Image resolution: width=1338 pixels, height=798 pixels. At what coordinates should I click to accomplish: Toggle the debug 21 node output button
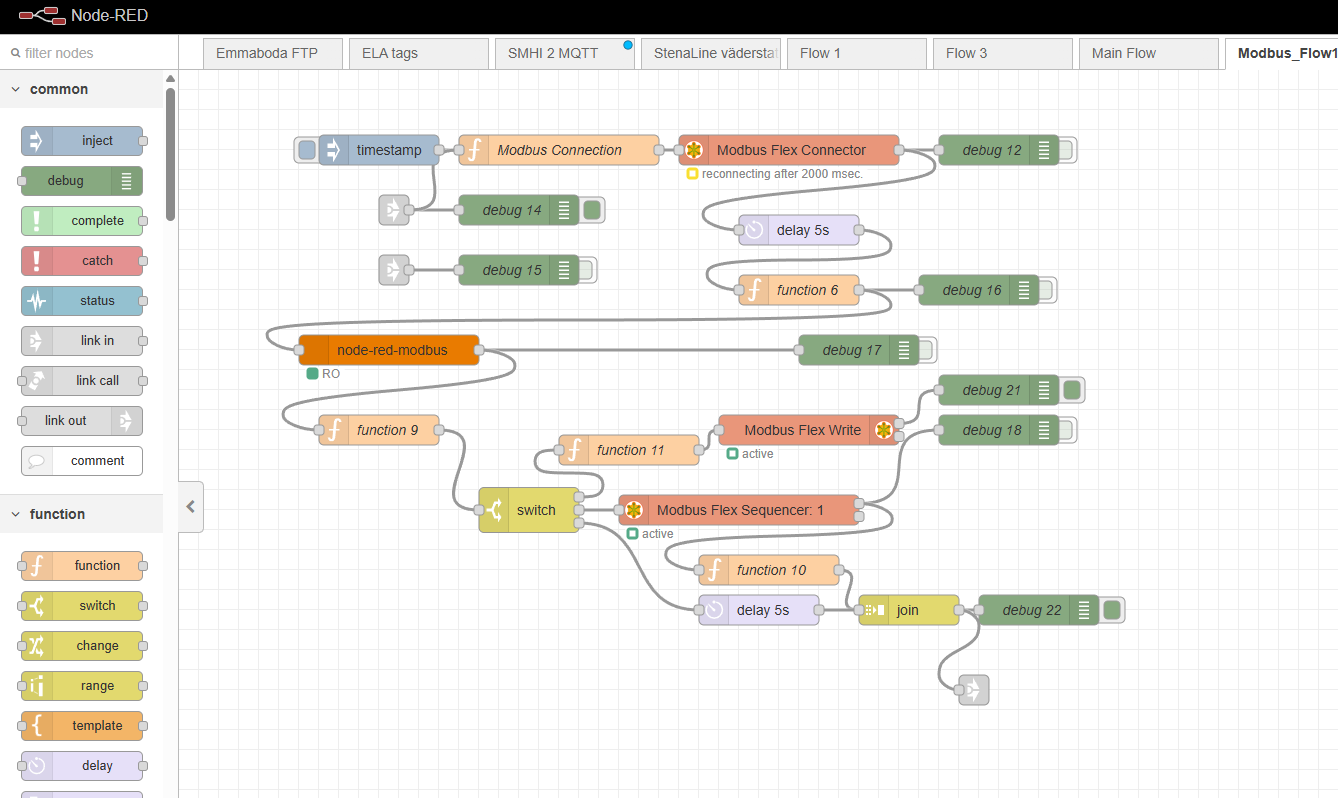(x=1072, y=390)
